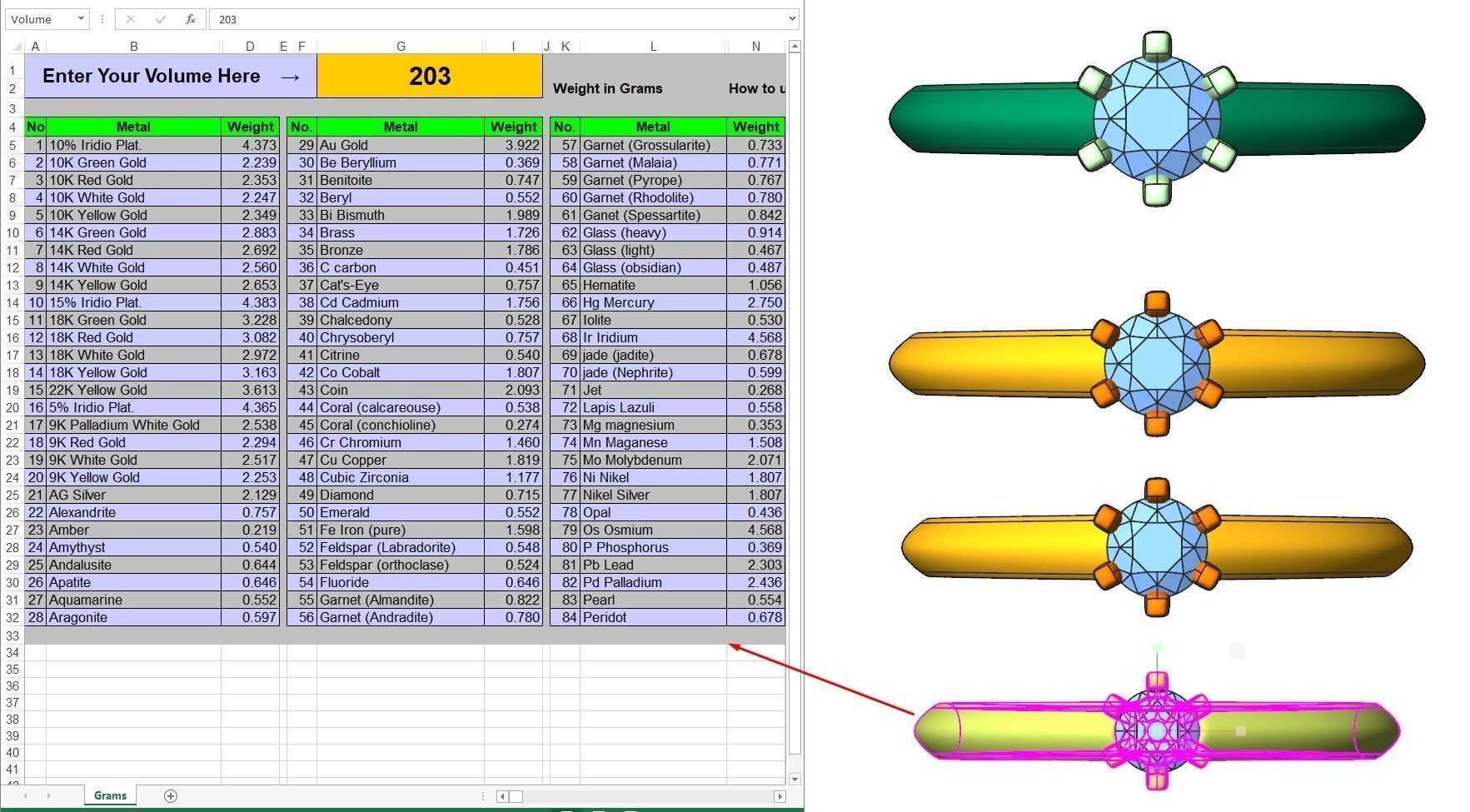The width and height of the screenshot is (1470, 812).
Task: Click first column 'Metal' header cell
Action: (x=133, y=127)
